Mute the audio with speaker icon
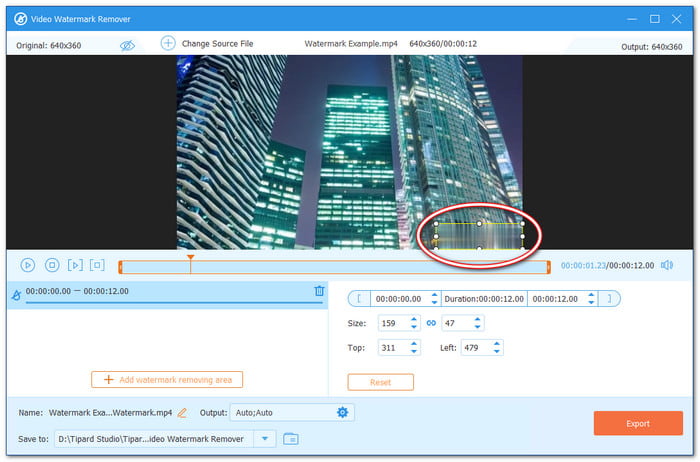The width and height of the screenshot is (700, 462). (667, 265)
